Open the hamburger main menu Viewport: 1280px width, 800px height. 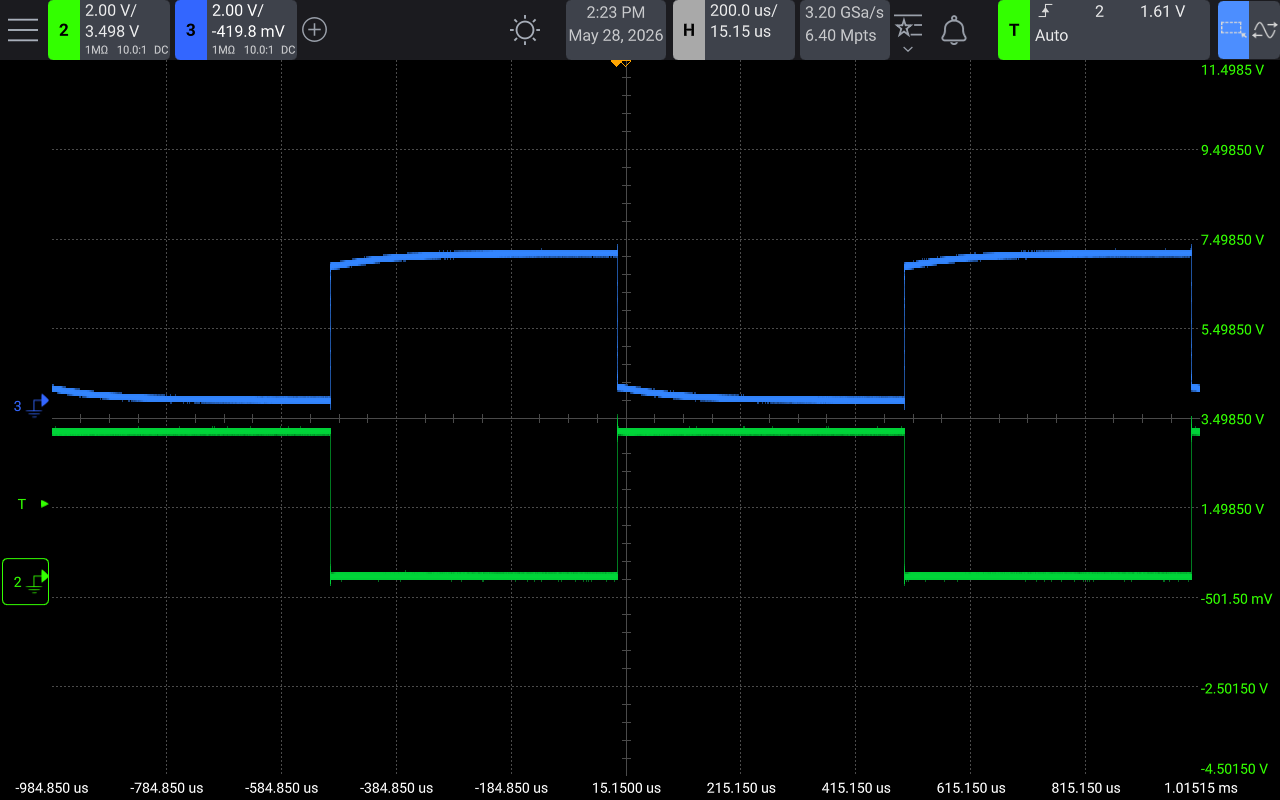click(22, 30)
